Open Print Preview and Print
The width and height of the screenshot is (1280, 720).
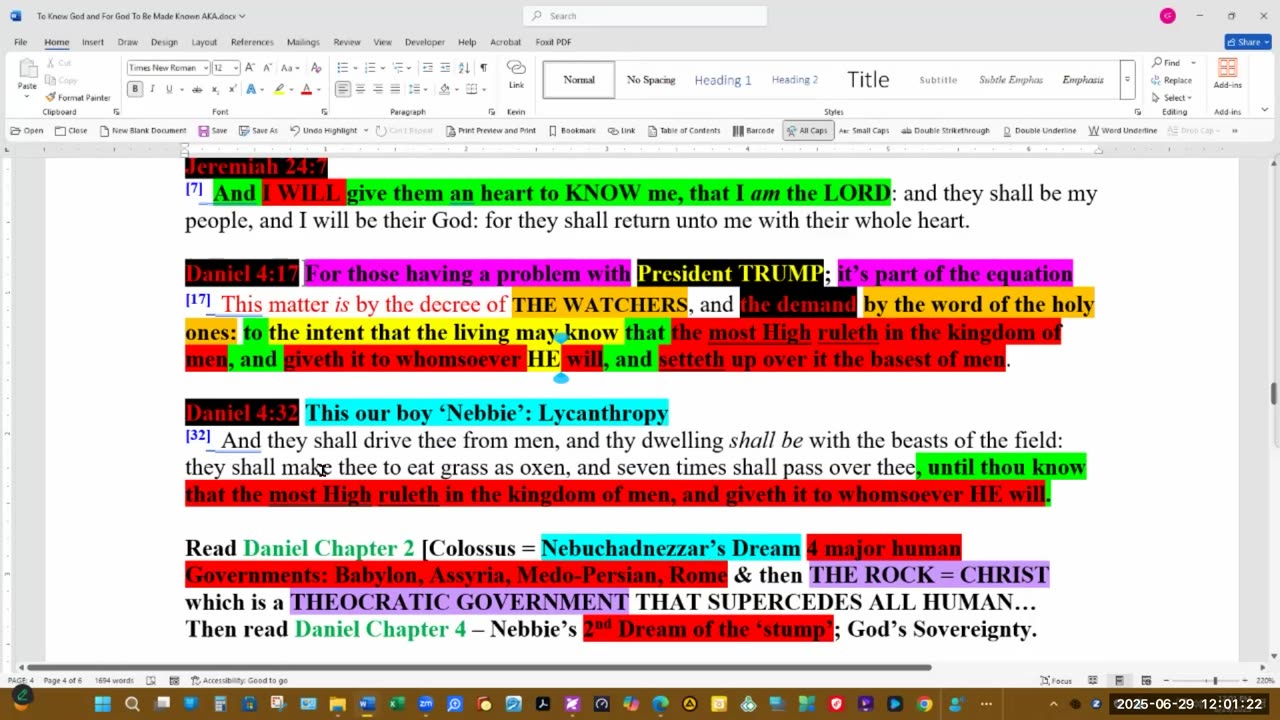click(490, 131)
